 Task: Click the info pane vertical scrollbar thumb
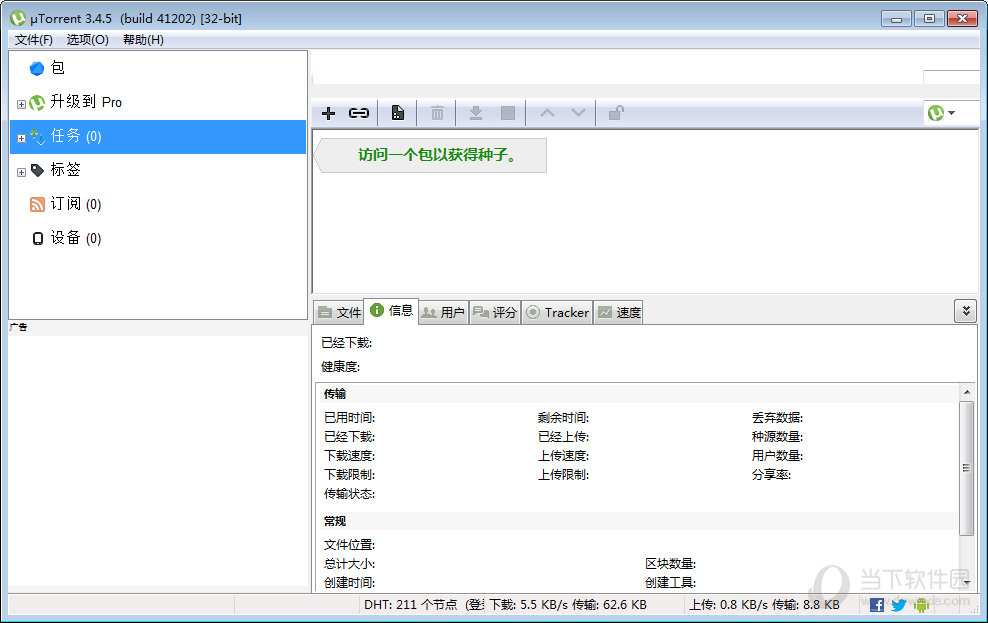(x=967, y=468)
